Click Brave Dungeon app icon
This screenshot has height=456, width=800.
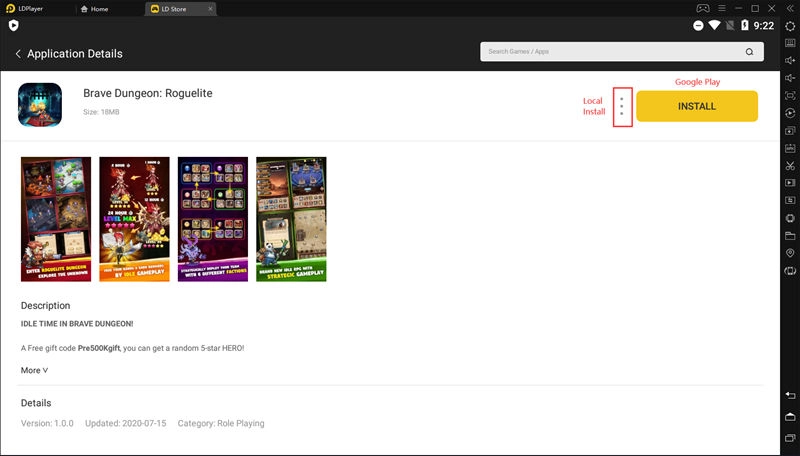(40, 105)
